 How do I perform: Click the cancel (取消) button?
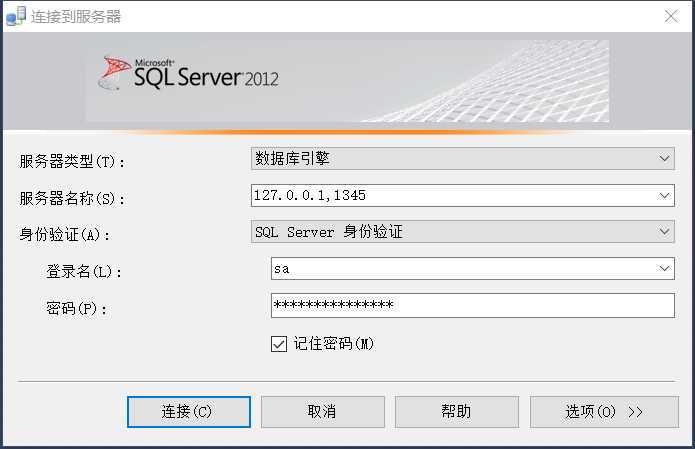tap(323, 412)
